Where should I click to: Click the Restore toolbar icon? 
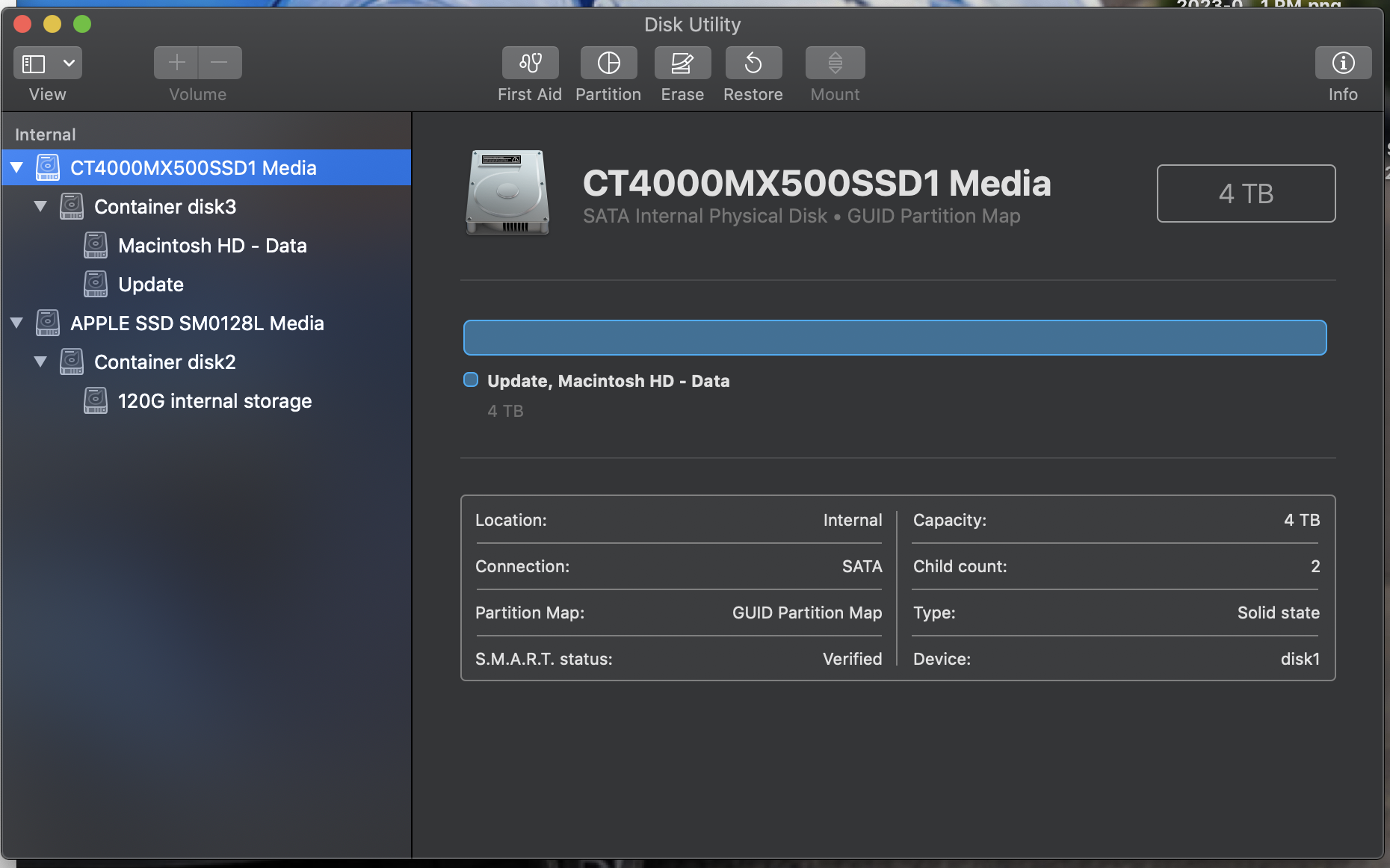tap(753, 63)
